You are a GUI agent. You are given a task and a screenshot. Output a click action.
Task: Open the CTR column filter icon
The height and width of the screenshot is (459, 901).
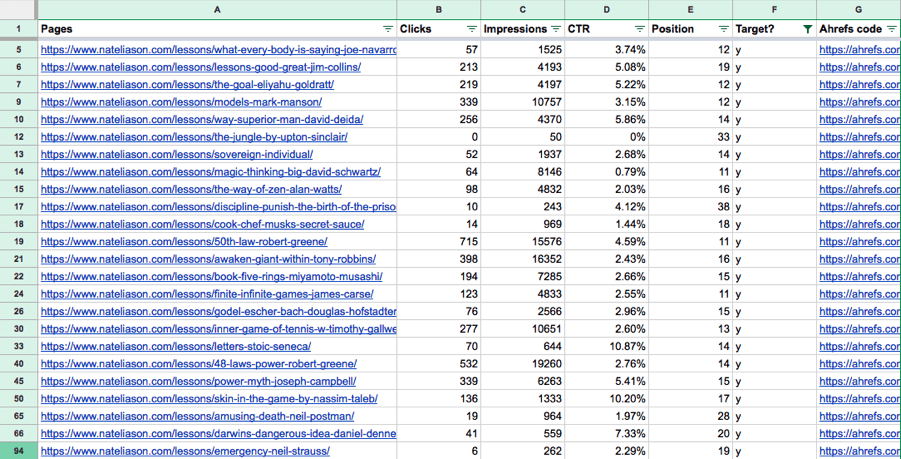pyautogui.click(x=640, y=29)
